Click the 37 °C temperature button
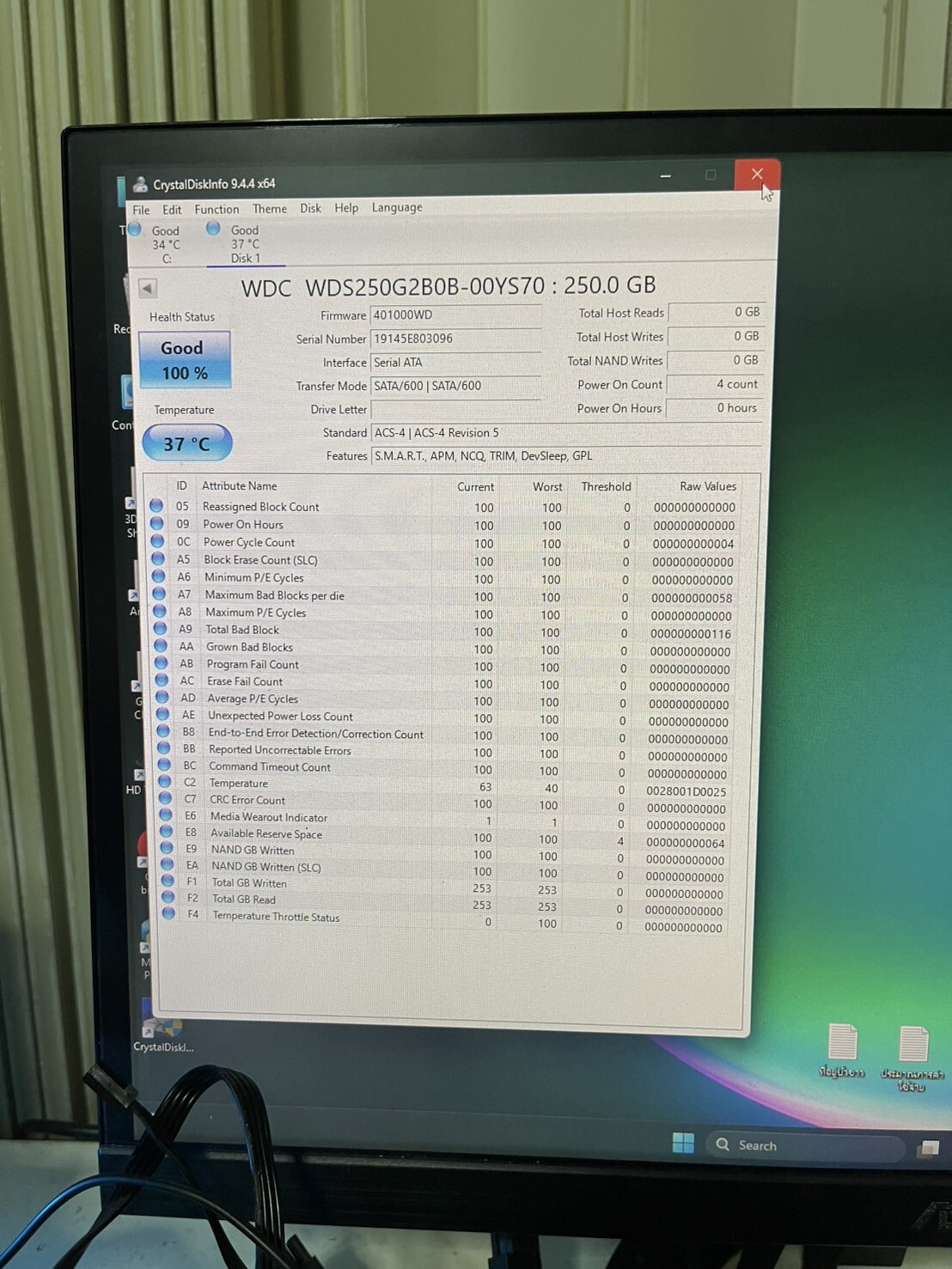Viewport: 952px width, 1269px height. pos(186,443)
